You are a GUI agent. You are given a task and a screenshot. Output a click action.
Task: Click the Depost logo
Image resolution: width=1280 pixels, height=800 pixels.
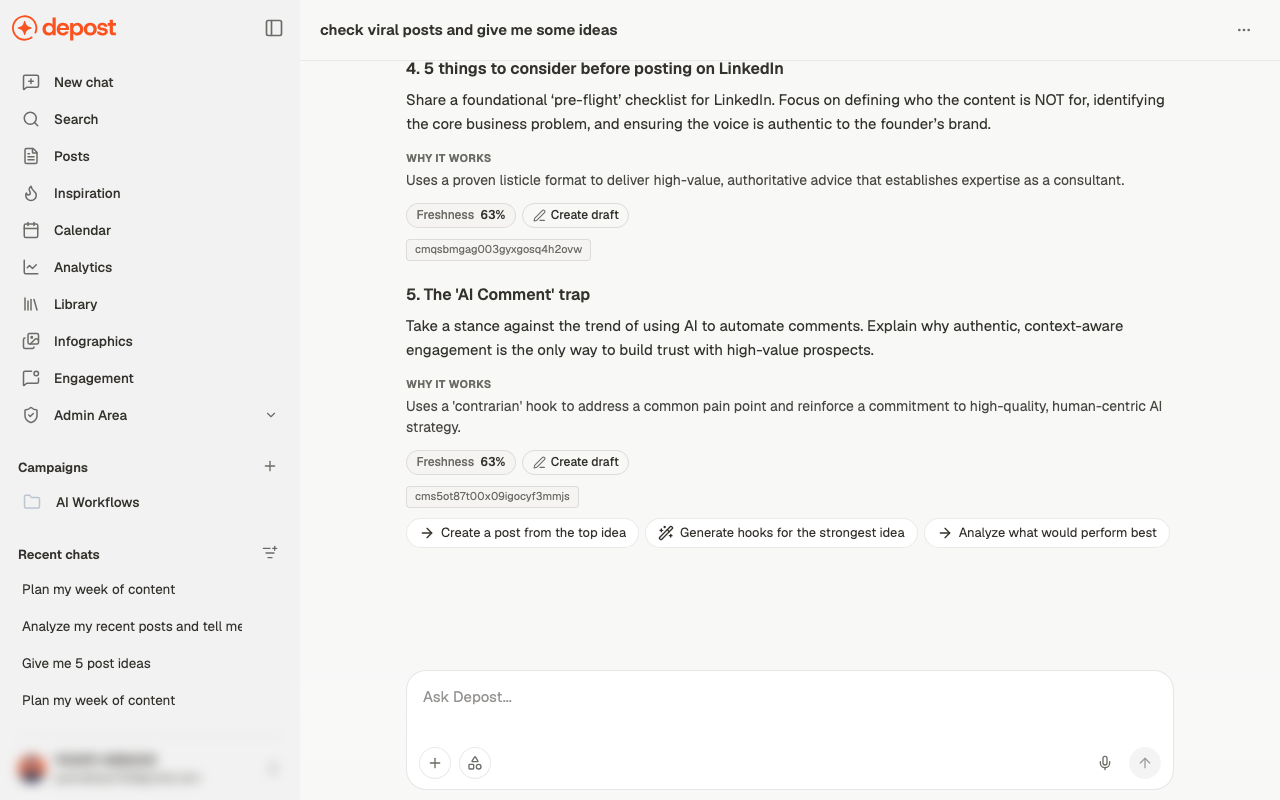[x=65, y=28]
